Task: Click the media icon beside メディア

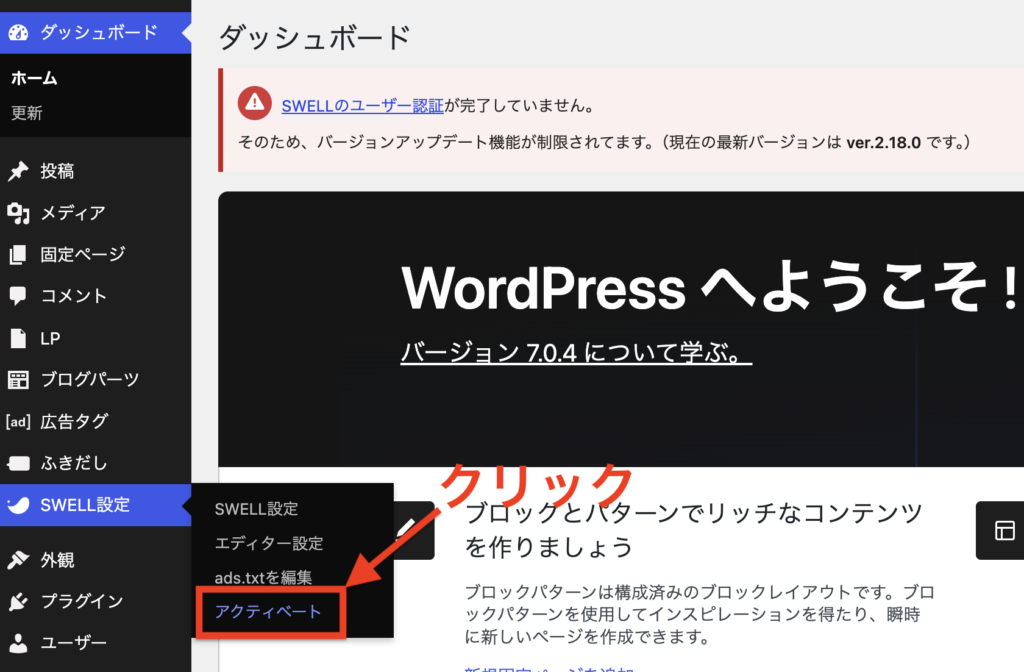Action: [18, 213]
